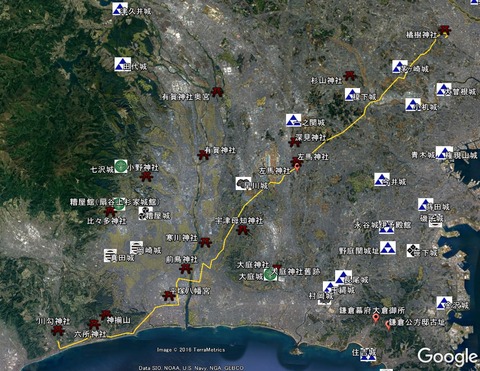Open the 宇津母知神社 torii marker
480x371 pixels.
pos(243,229)
